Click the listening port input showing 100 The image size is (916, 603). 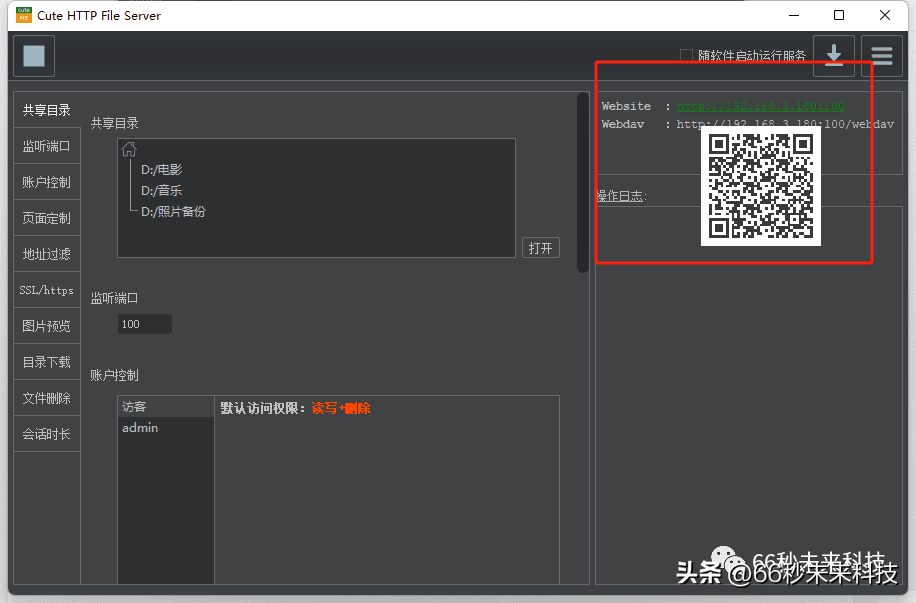coord(144,323)
